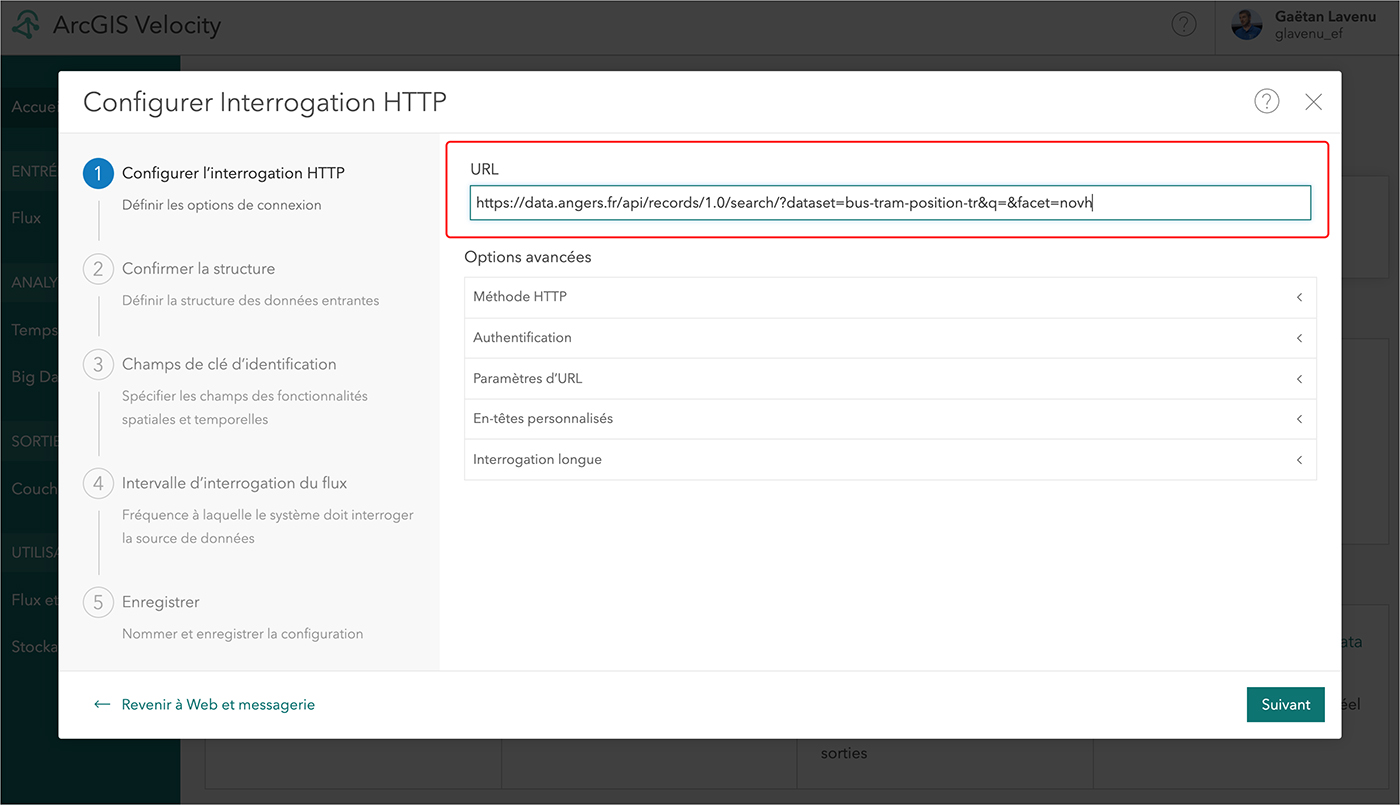This screenshot has height=805, width=1400.
Task: Click the step 4 circle icon
Action: tap(98, 483)
